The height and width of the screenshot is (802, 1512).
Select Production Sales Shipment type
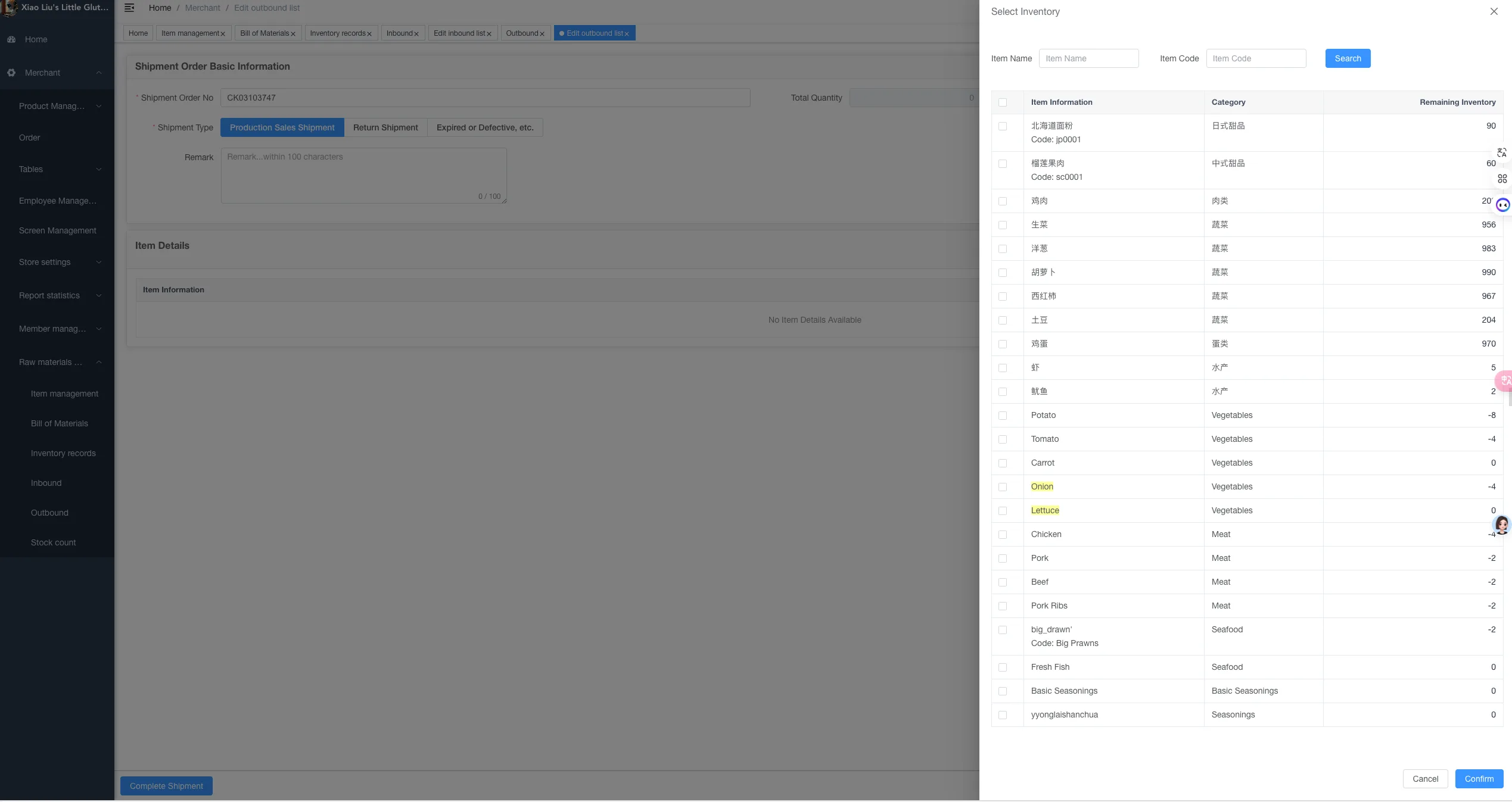coord(282,127)
